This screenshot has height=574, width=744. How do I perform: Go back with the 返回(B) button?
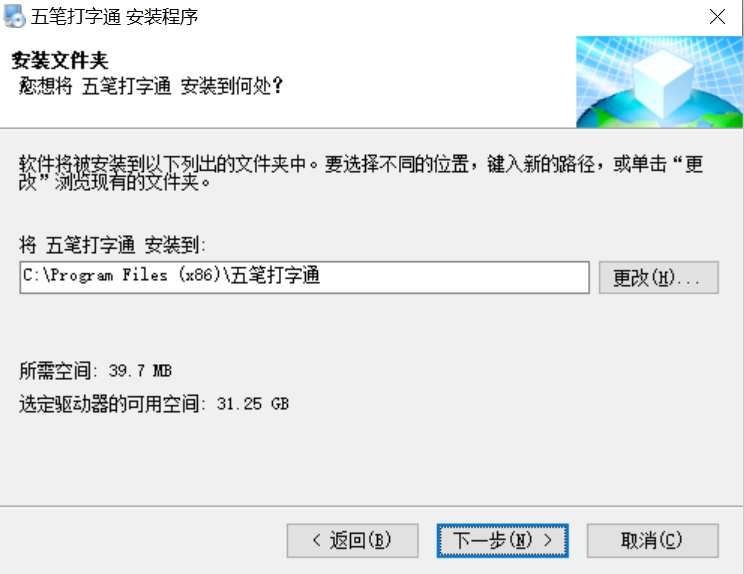(353, 540)
